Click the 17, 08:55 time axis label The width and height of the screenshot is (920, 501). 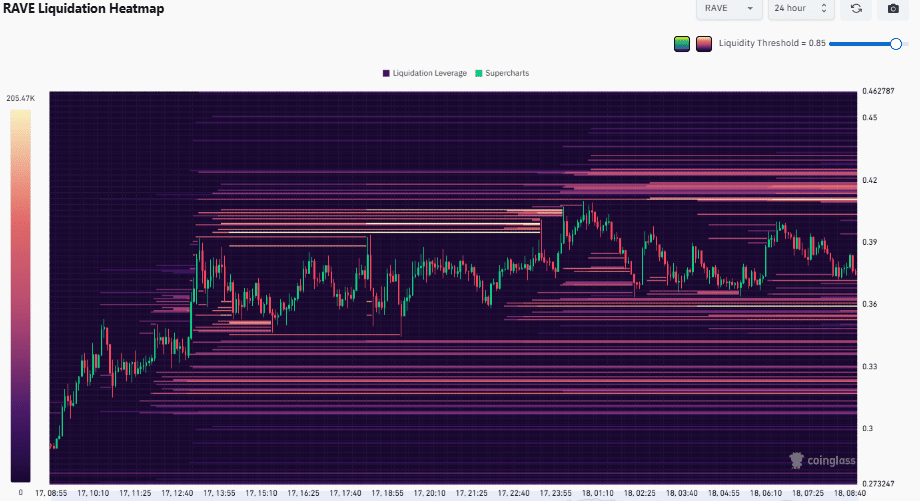(52, 493)
